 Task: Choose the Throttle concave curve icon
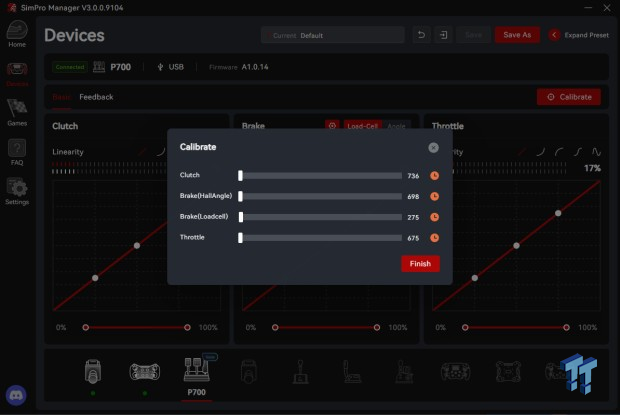click(x=541, y=152)
